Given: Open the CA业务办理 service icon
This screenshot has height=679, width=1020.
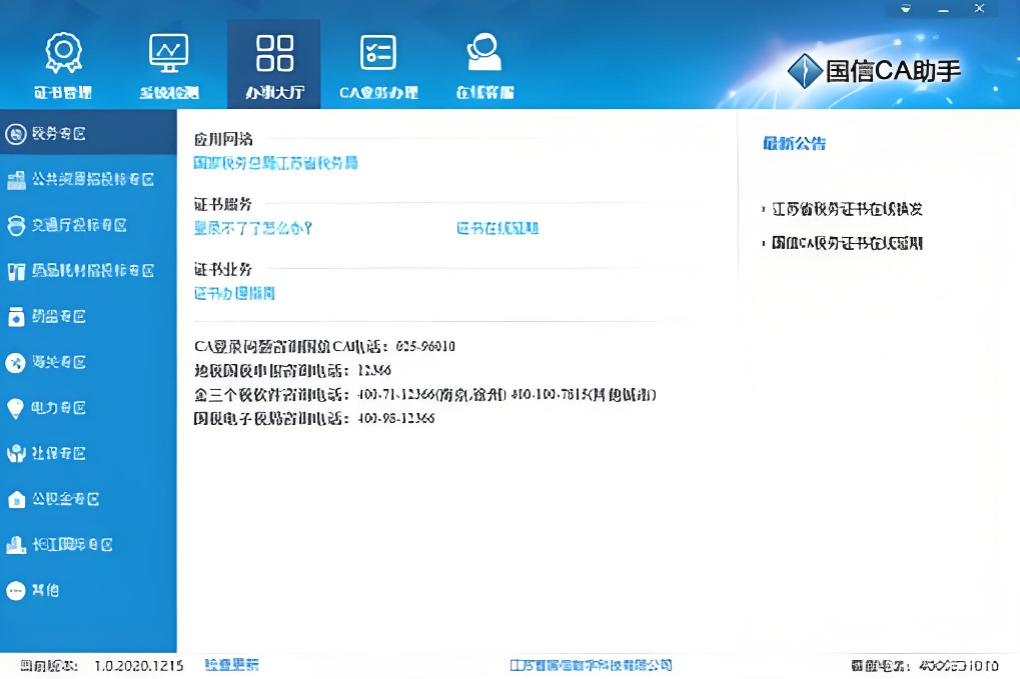Looking at the screenshot, I should tap(378, 62).
